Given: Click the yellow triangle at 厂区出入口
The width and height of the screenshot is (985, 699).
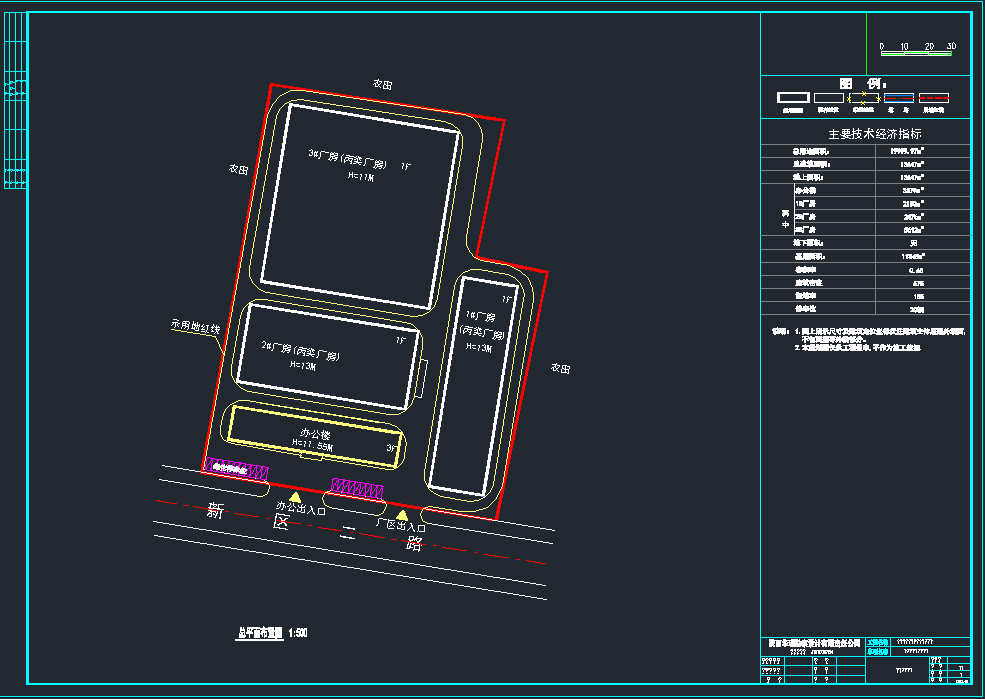Looking at the screenshot, I should pos(402,515).
